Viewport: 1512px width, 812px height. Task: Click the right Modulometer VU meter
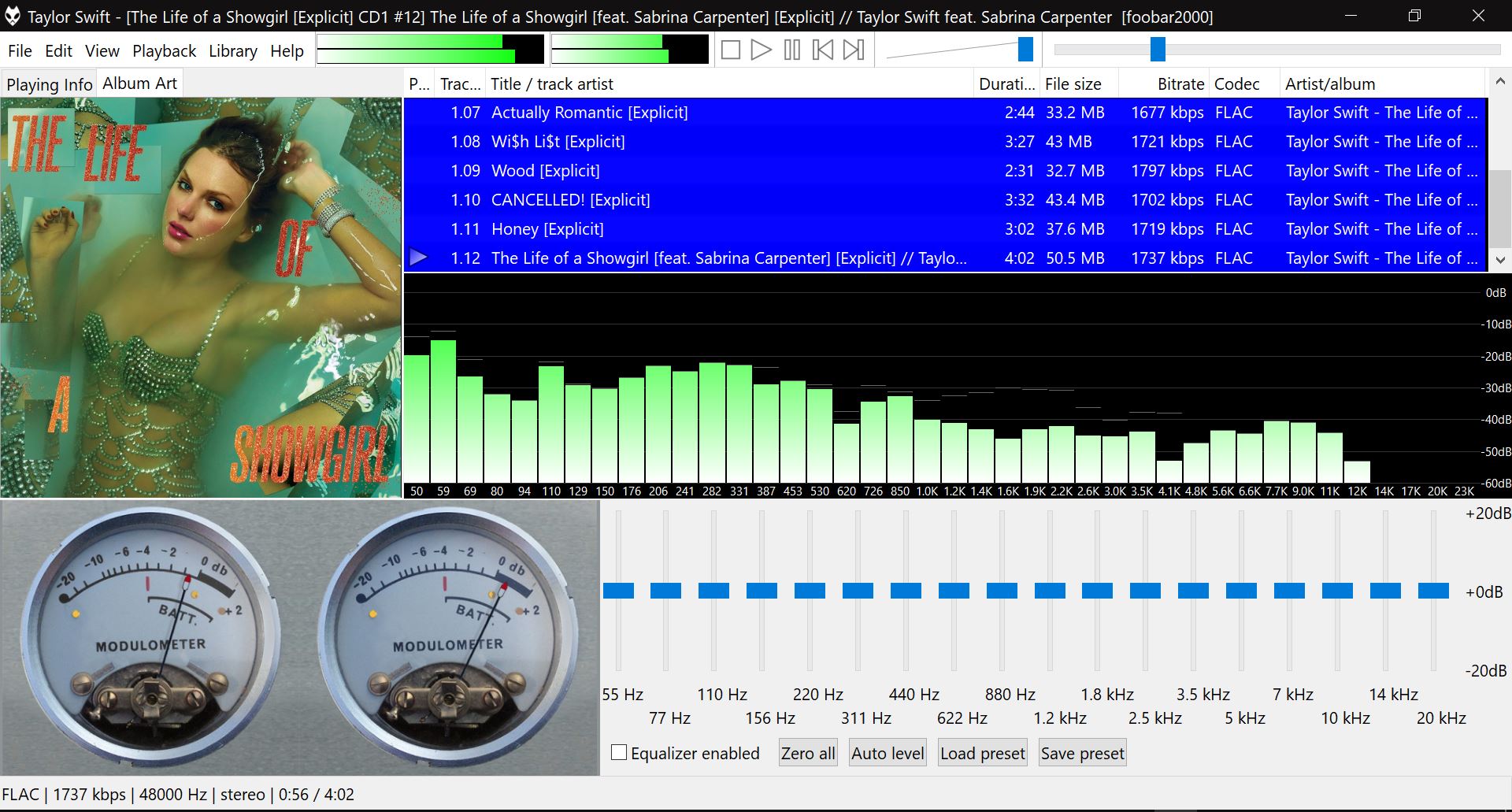[x=447, y=636]
